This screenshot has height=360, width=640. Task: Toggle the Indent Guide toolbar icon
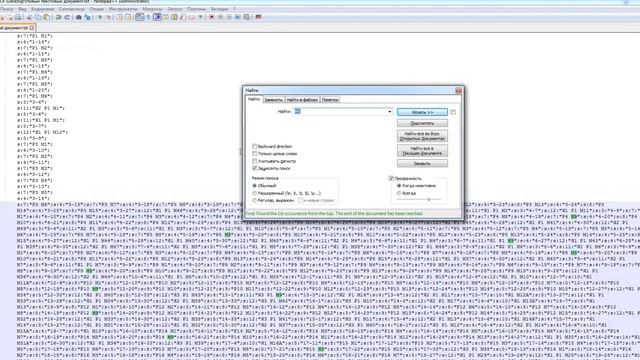point(157,17)
